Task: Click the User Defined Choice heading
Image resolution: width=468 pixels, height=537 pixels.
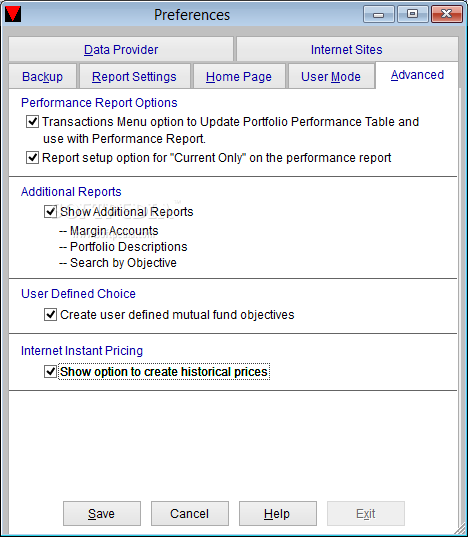Action: [78, 294]
